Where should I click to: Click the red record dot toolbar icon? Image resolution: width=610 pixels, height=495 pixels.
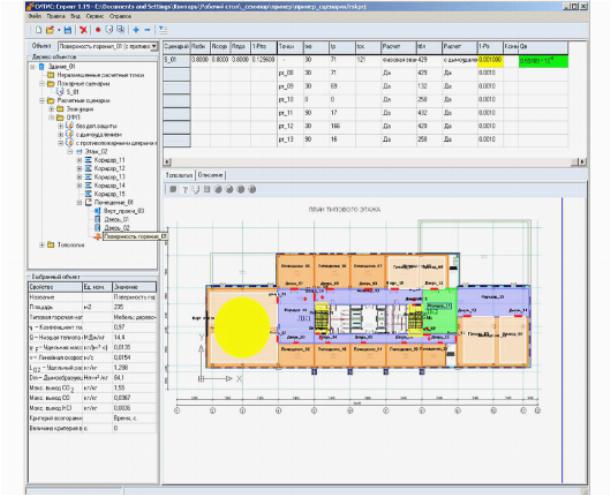click(95, 31)
